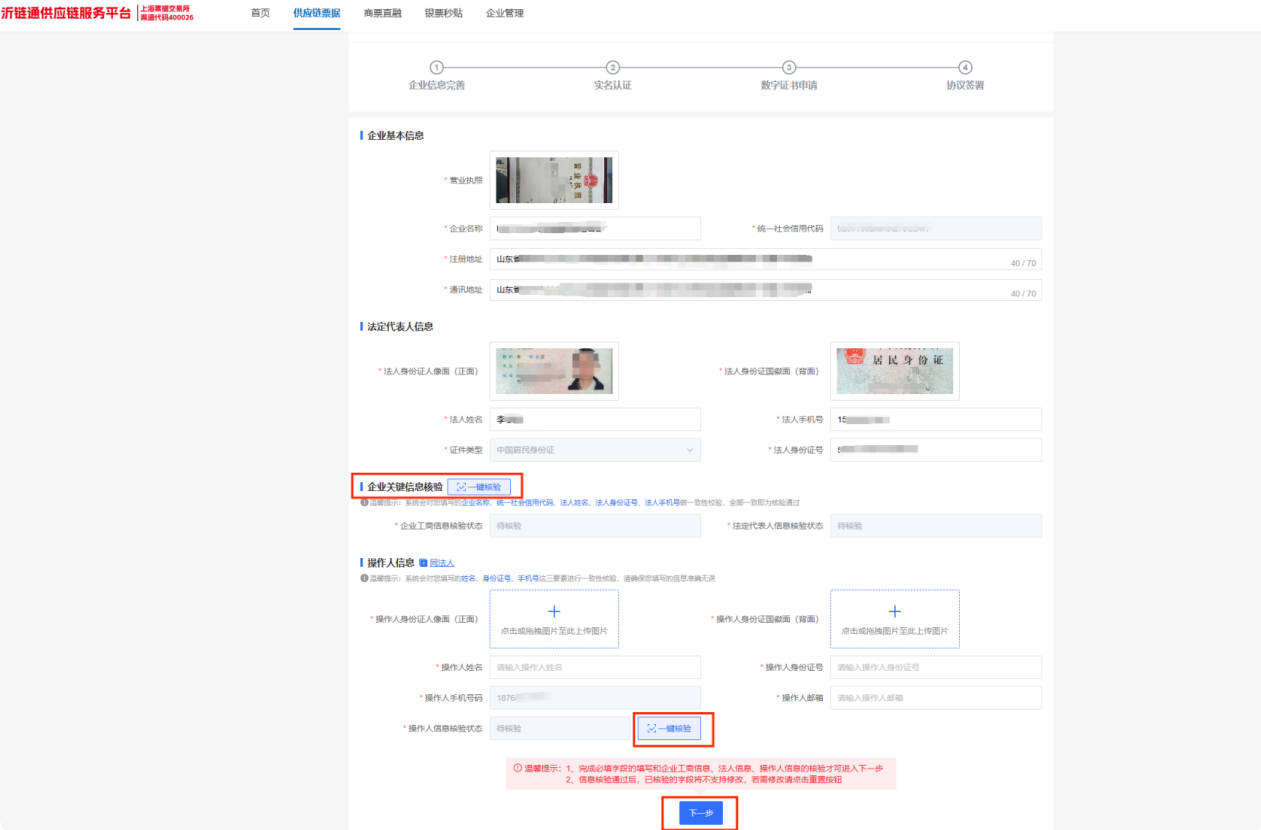Screen dimensions: 1261x830
Task: Click the 同法人 link
Action: 442,563
